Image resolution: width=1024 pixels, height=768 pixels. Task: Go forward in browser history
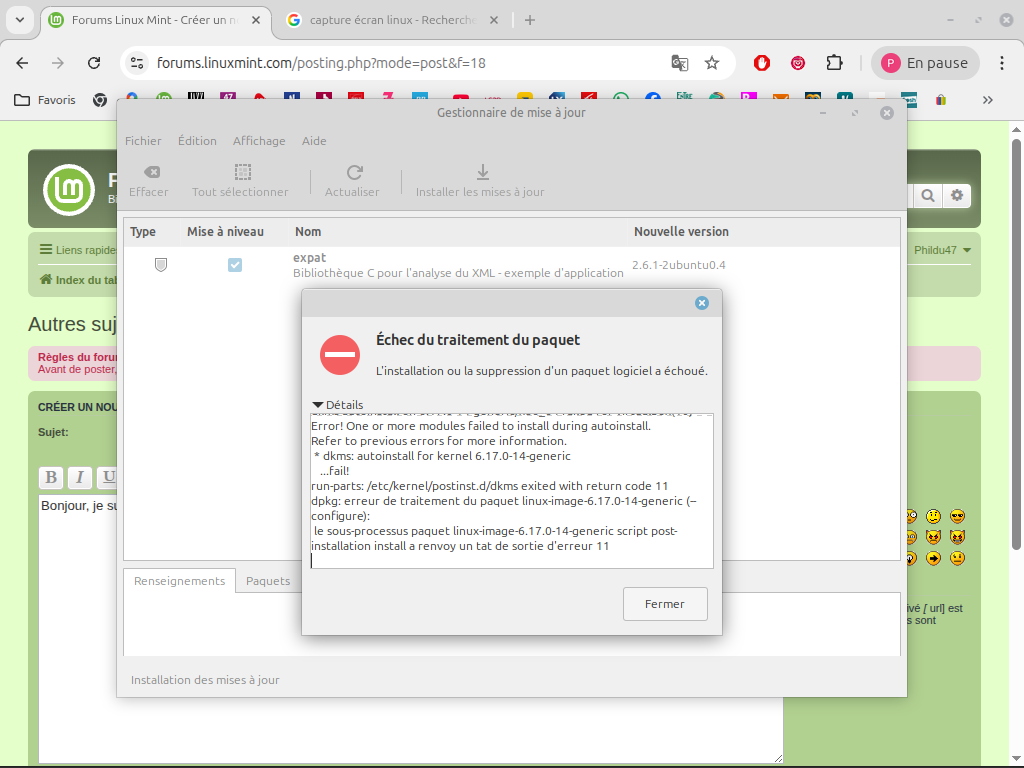click(x=58, y=63)
